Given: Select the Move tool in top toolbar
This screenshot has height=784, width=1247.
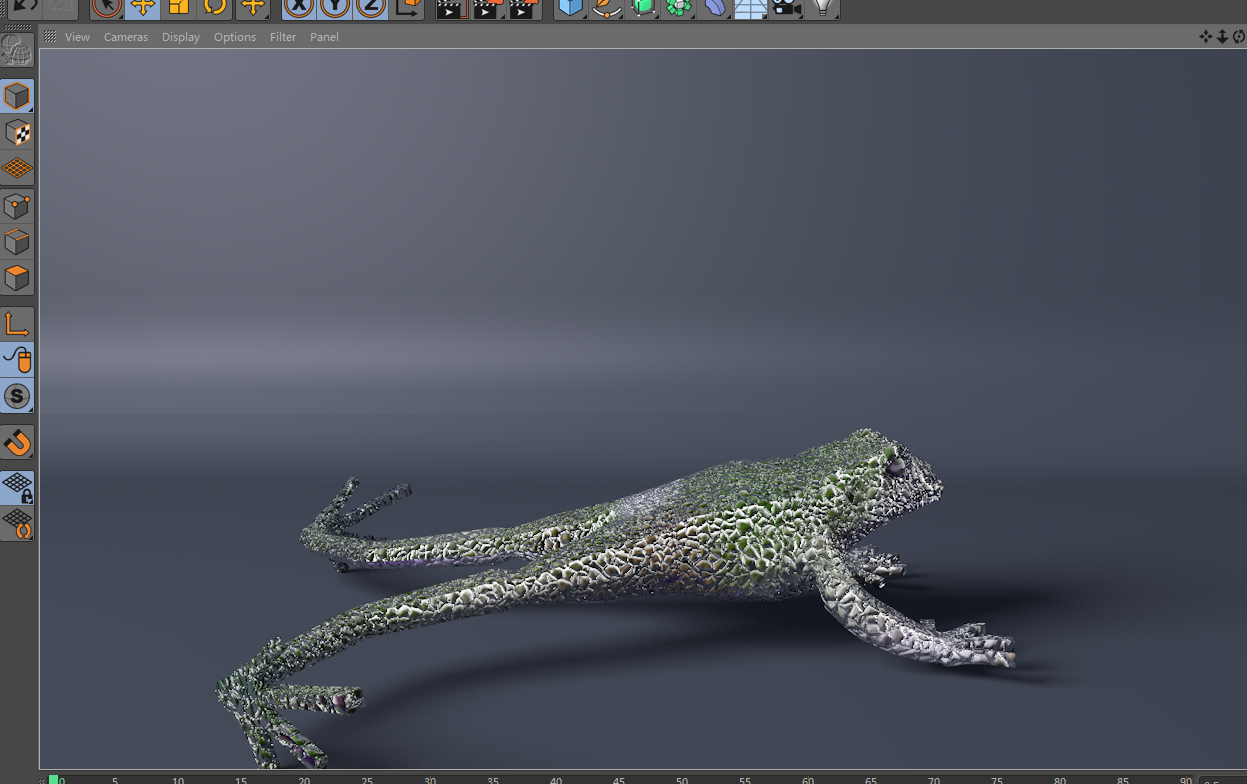Looking at the screenshot, I should [x=142, y=7].
